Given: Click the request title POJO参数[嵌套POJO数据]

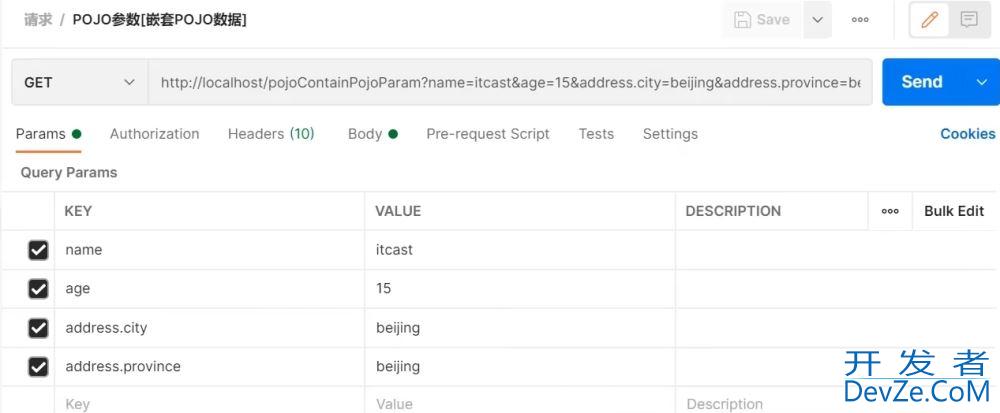Looking at the screenshot, I should click(x=159, y=20).
